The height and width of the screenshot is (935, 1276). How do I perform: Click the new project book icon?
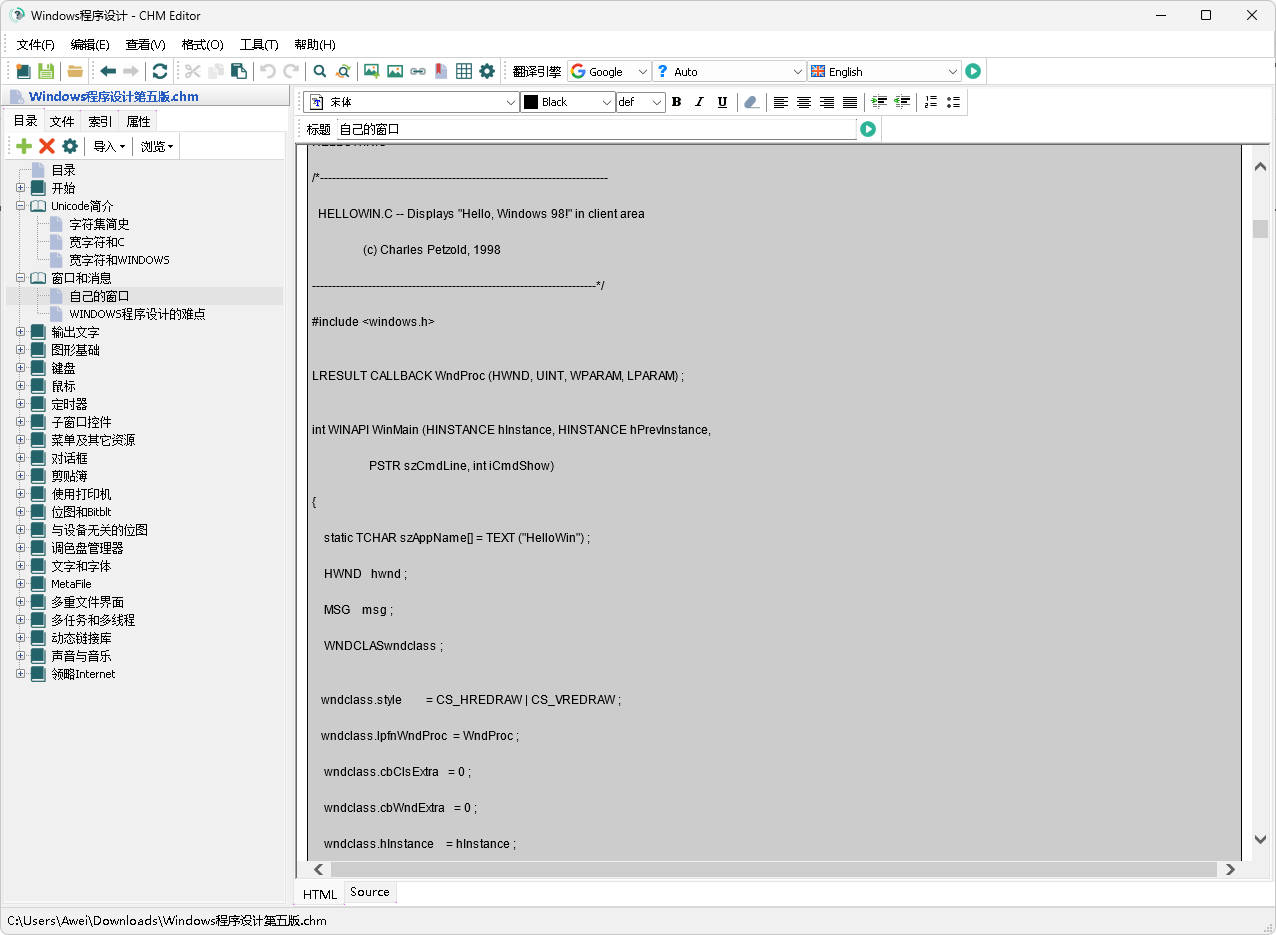(x=23, y=71)
